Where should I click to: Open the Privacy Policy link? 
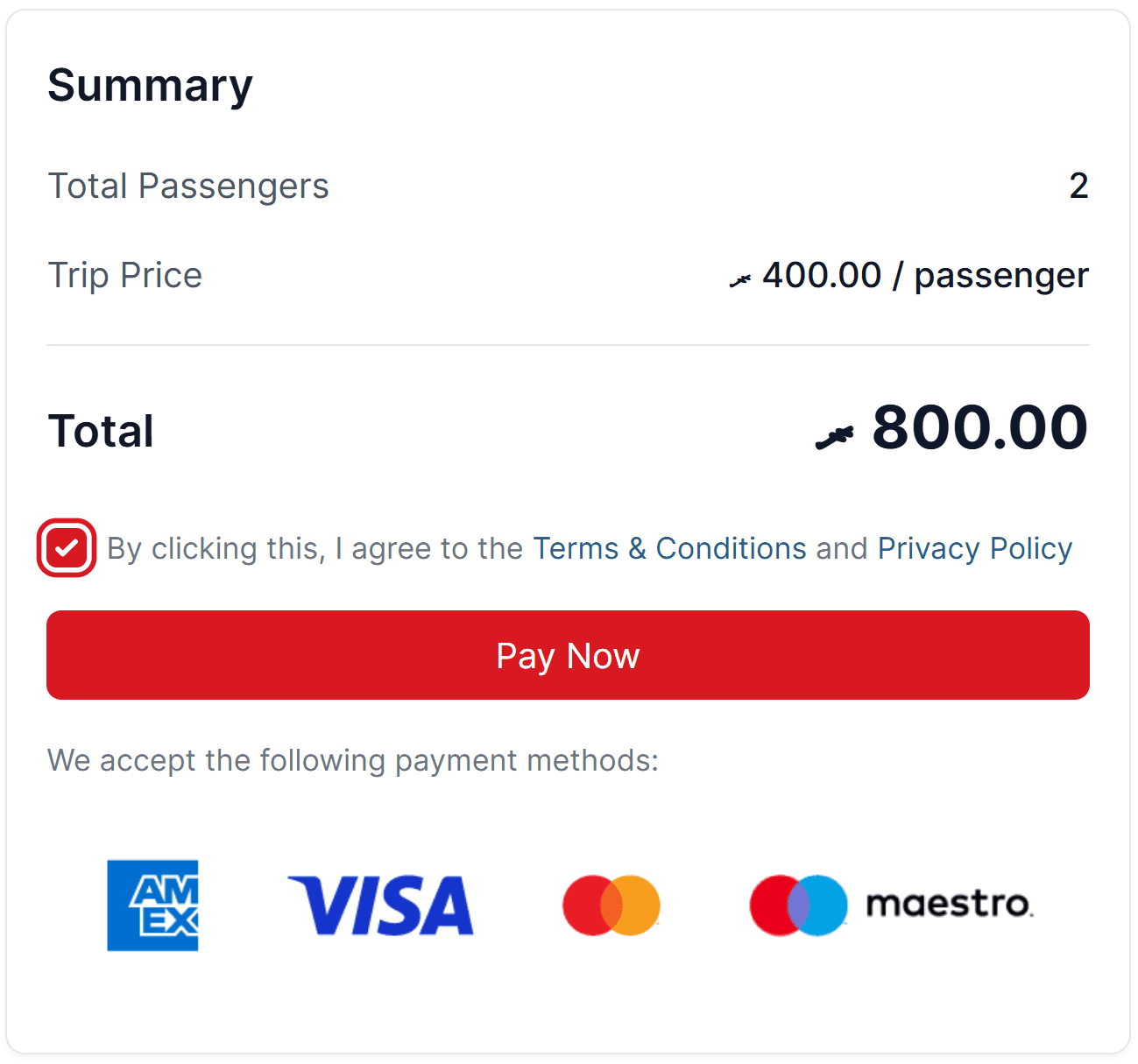click(x=974, y=547)
